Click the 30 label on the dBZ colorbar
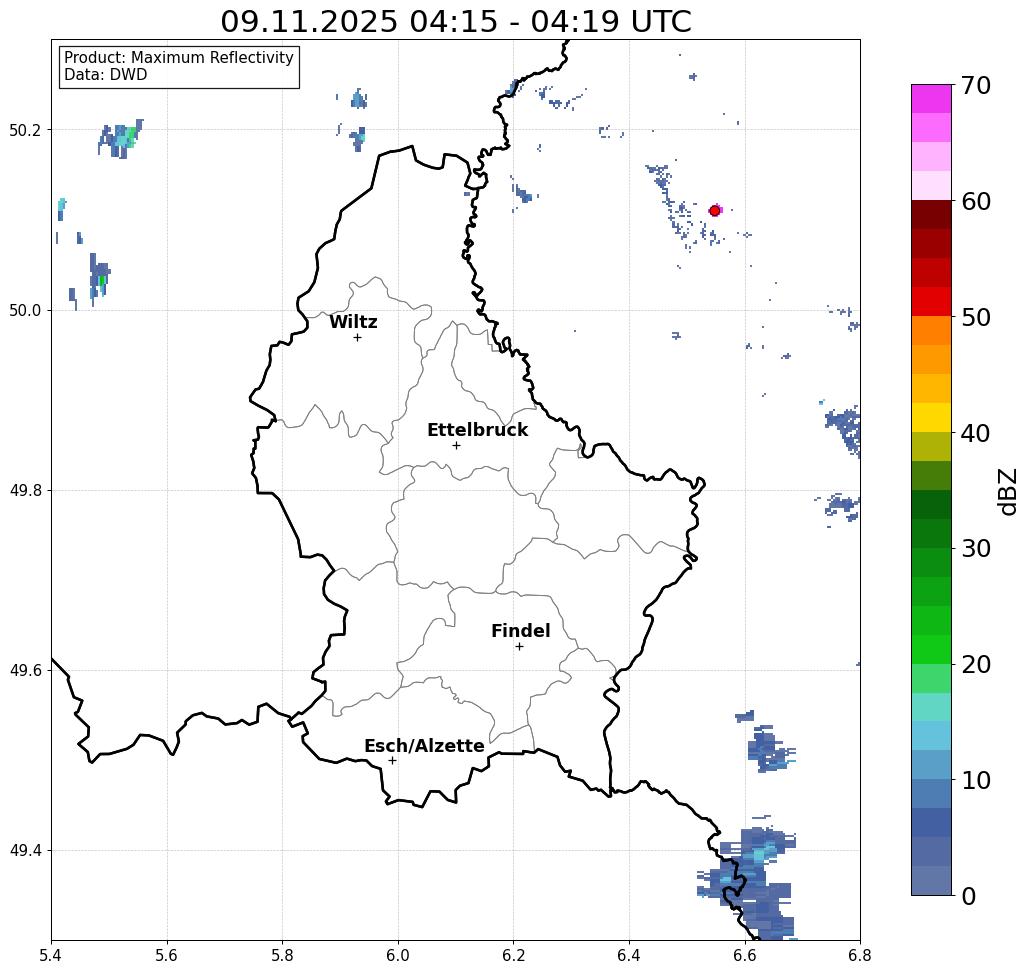 click(975, 548)
